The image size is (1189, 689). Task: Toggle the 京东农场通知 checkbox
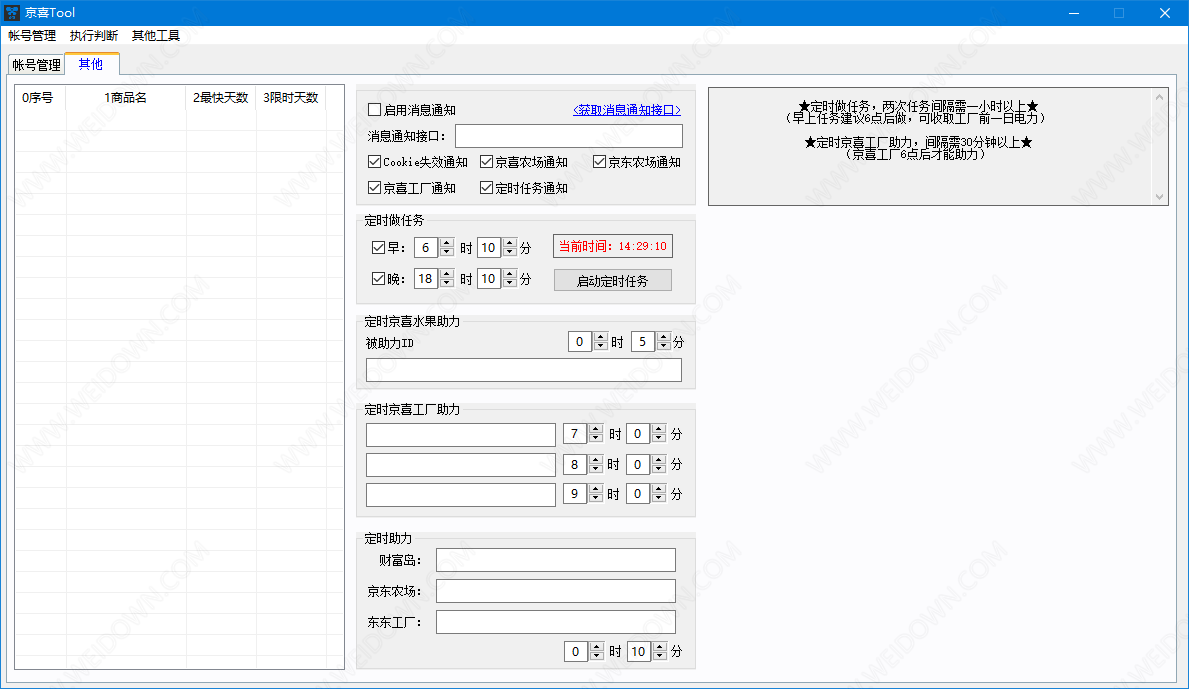point(600,162)
